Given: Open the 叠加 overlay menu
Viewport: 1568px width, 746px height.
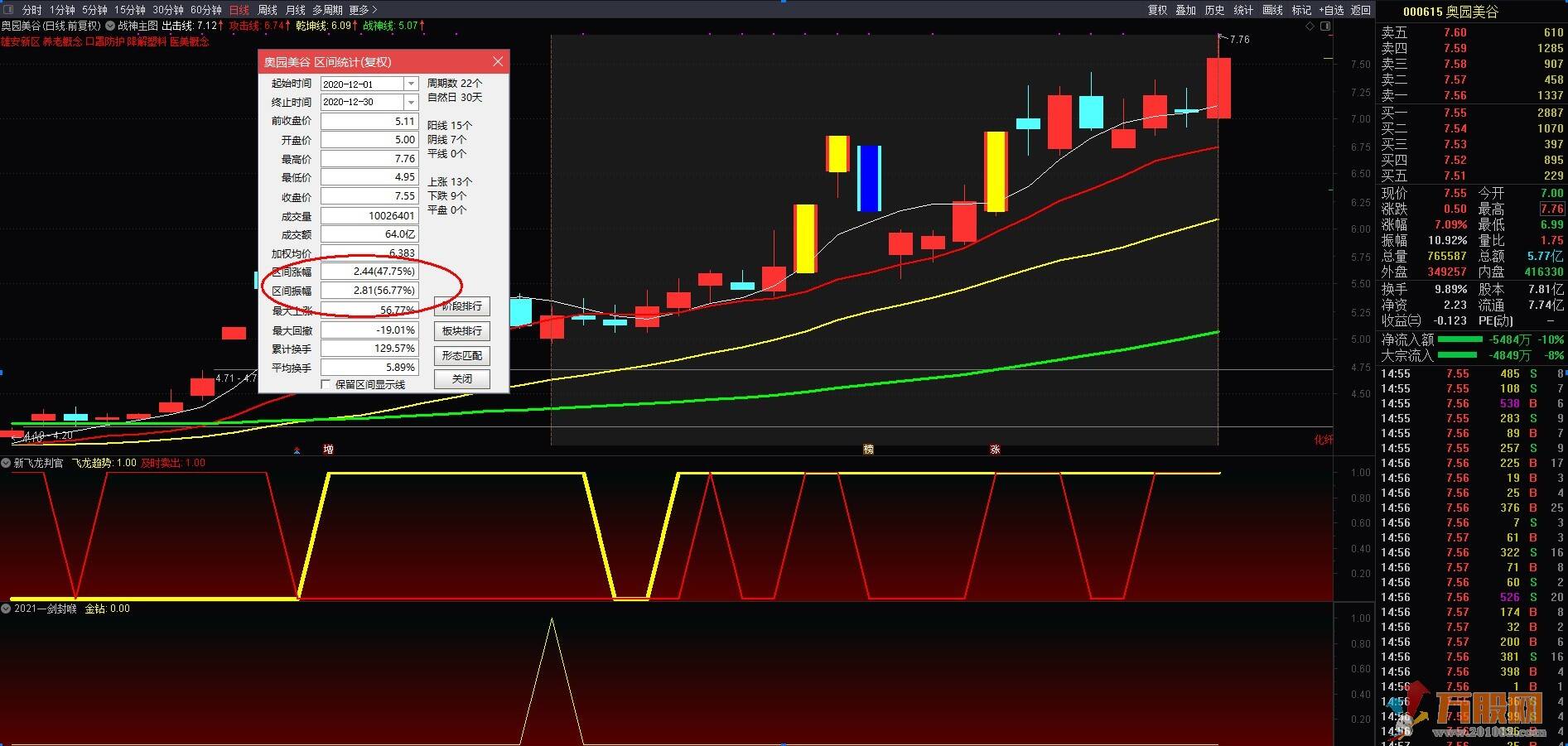Looking at the screenshot, I should 1186,10.
